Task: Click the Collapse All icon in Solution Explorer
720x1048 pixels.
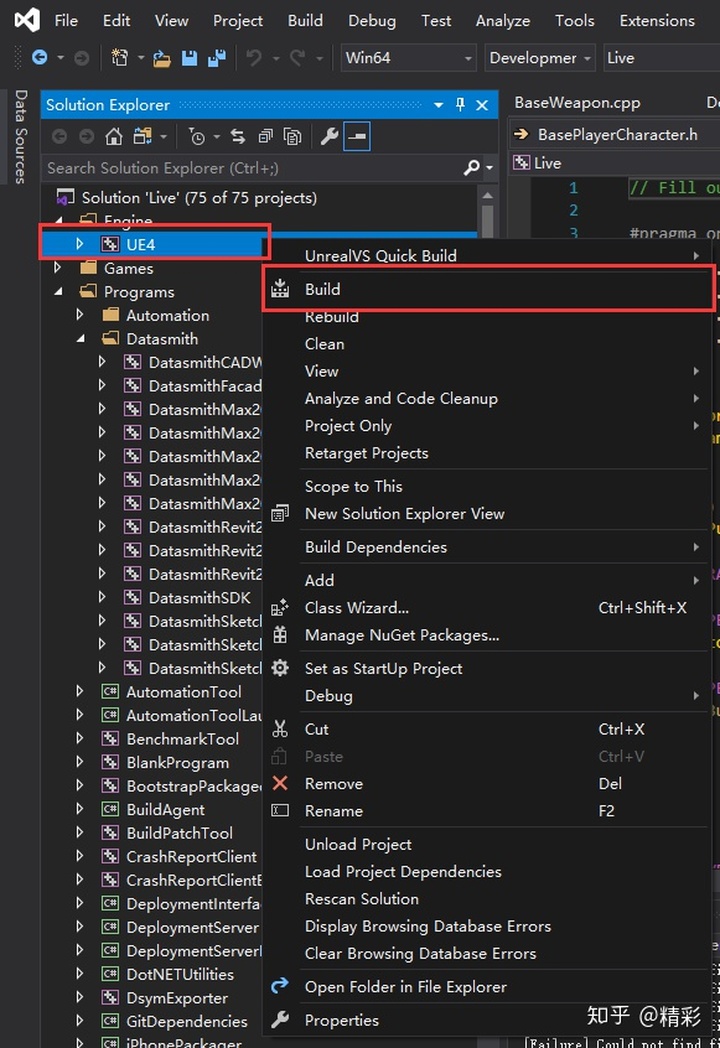Action: 265,136
